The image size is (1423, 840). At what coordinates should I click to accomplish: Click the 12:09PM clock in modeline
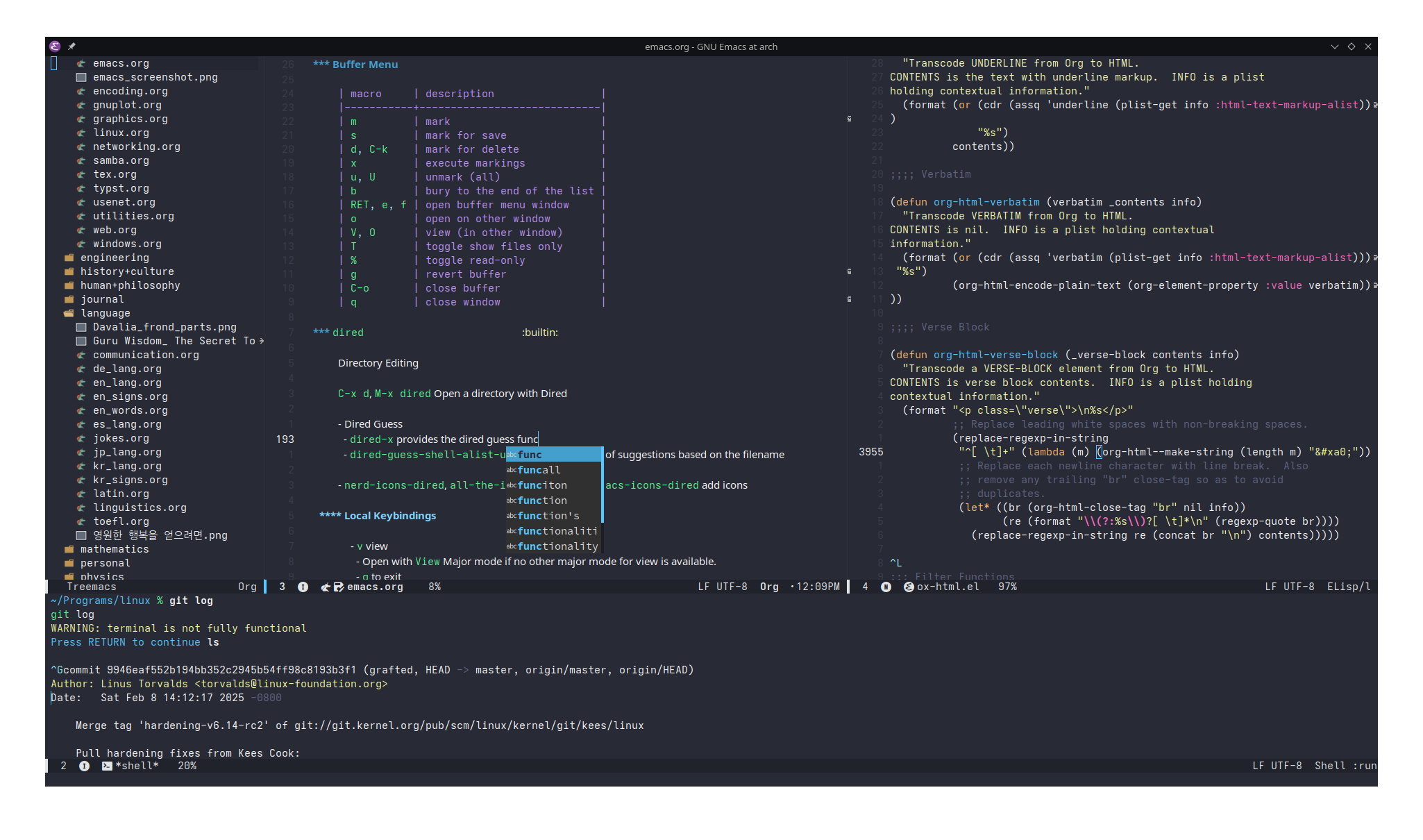[818, 587]
